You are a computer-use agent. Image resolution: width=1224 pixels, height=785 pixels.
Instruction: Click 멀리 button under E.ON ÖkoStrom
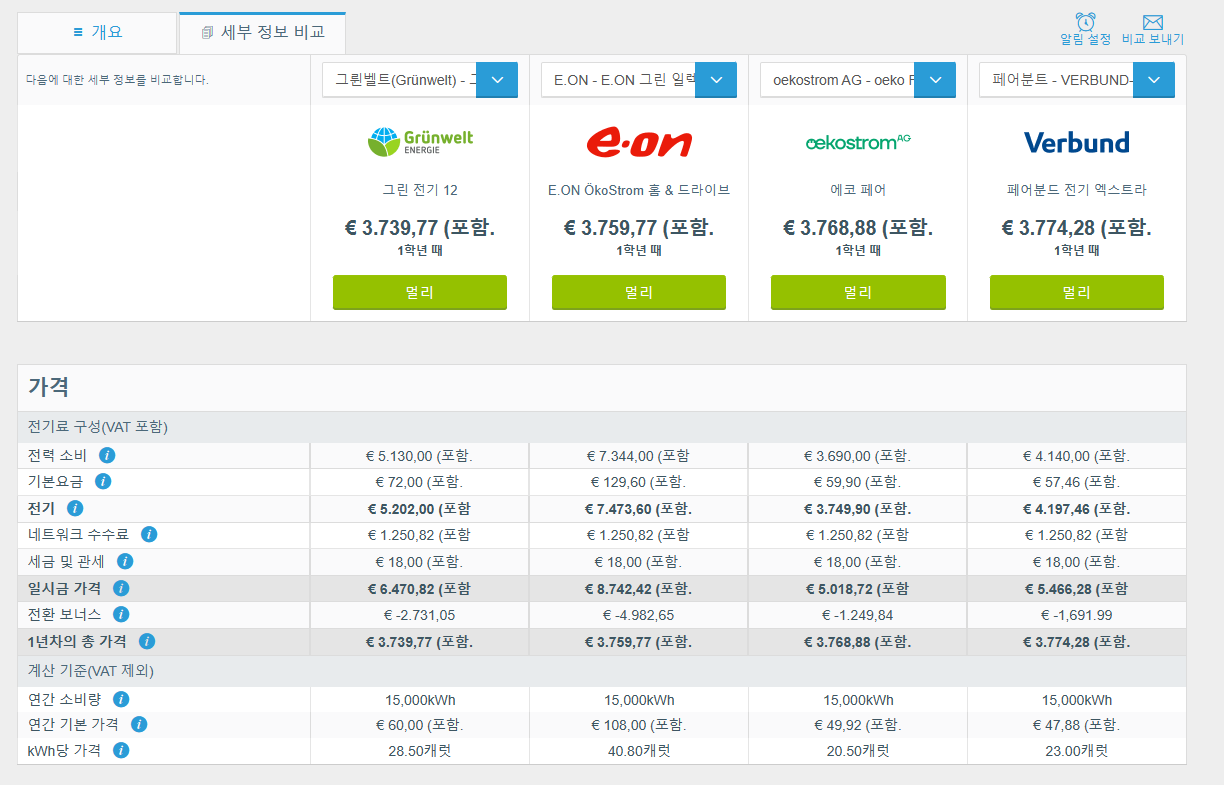point(639,292)
